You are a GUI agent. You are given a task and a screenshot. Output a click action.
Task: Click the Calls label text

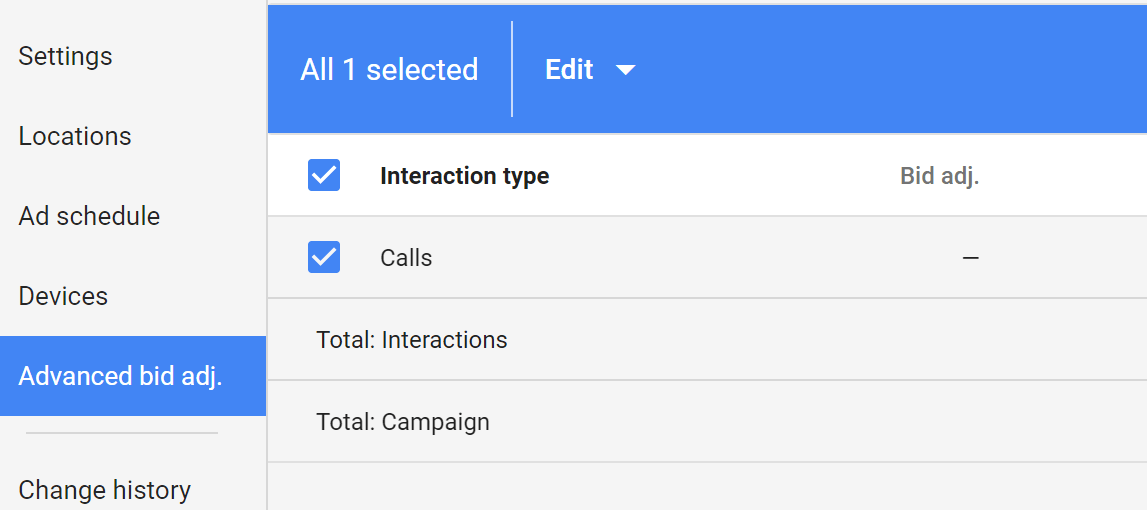pyautogui.click(x=406, y=258)
